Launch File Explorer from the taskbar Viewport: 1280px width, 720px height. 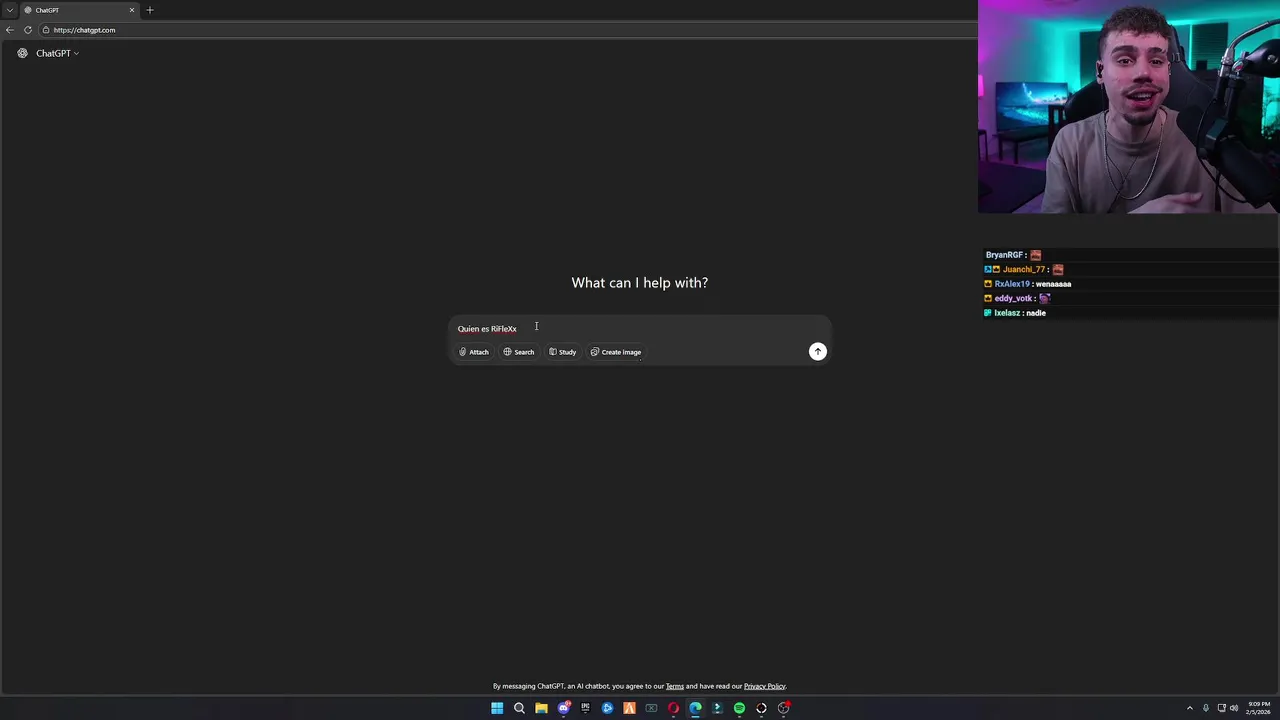click(x=541, y=708)
